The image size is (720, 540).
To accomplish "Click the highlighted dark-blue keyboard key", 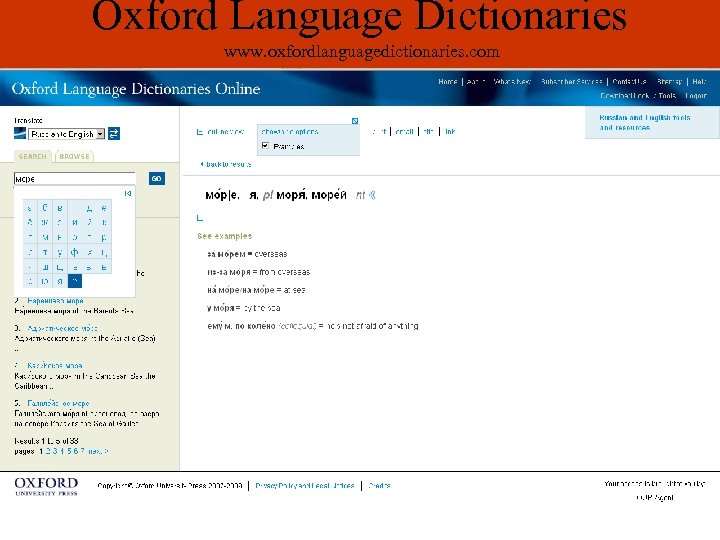I will tap(75, 281).
